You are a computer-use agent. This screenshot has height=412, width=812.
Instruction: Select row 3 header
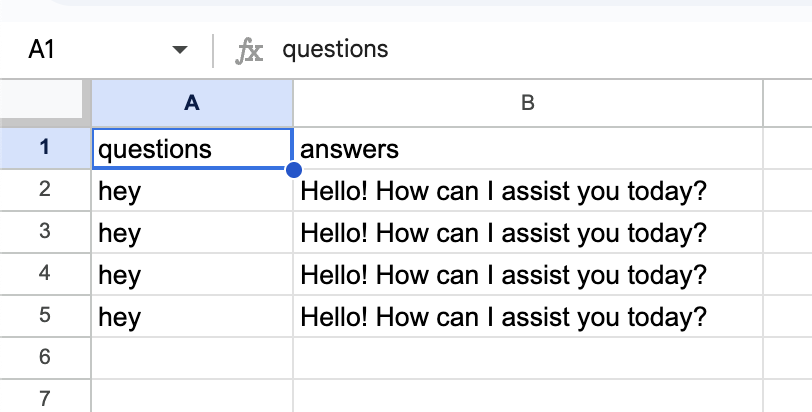click(x=45, y=233)
